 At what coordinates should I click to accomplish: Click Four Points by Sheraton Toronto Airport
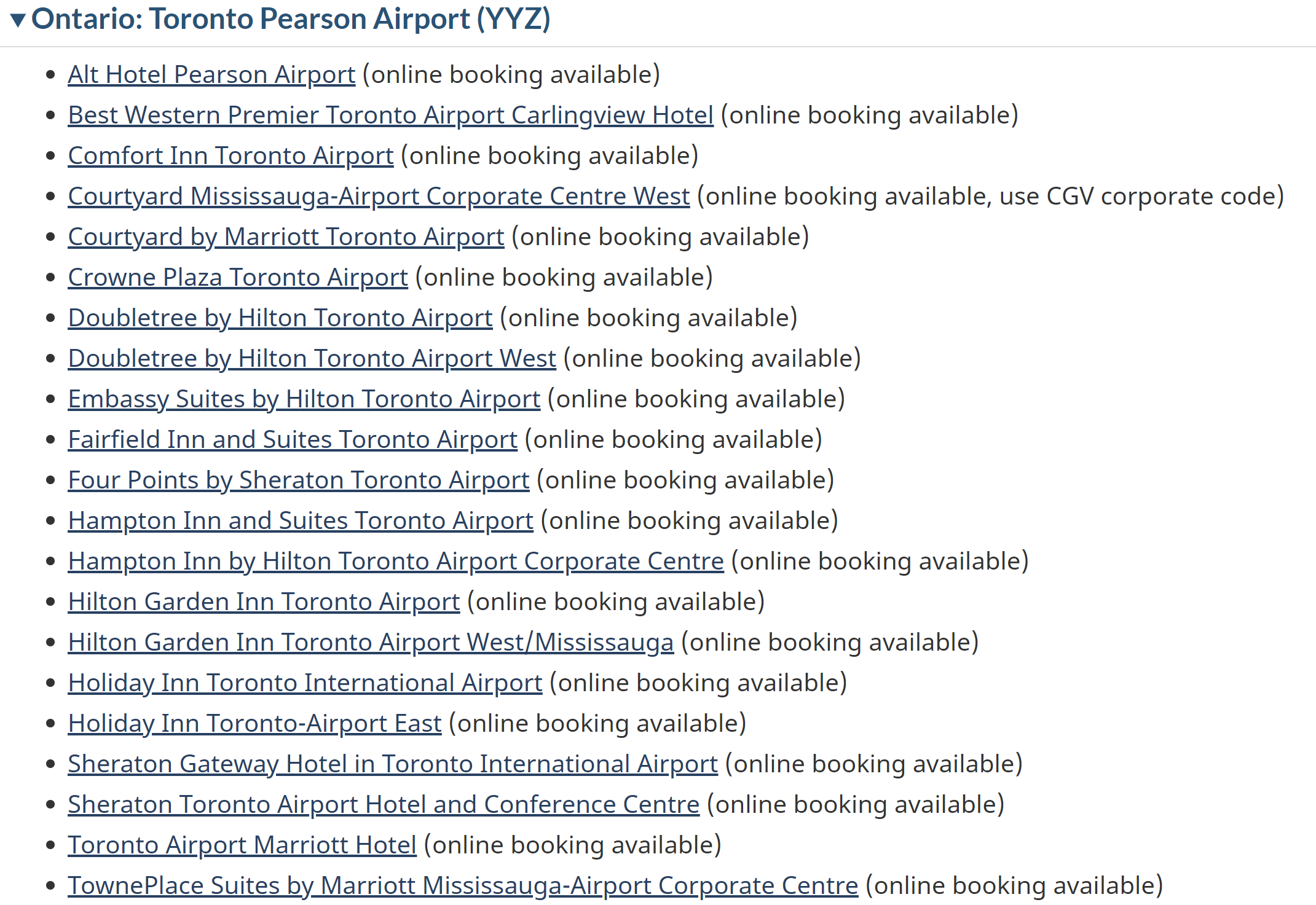(298, 480)
